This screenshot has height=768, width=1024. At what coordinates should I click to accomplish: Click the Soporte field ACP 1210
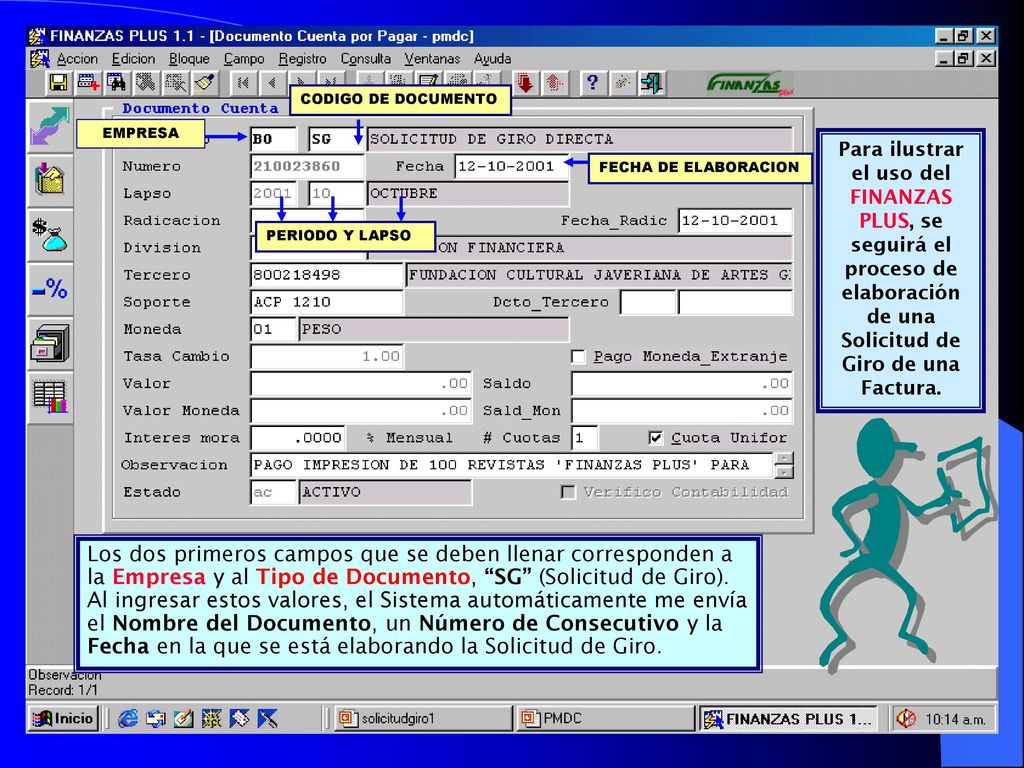click(327, 302)
